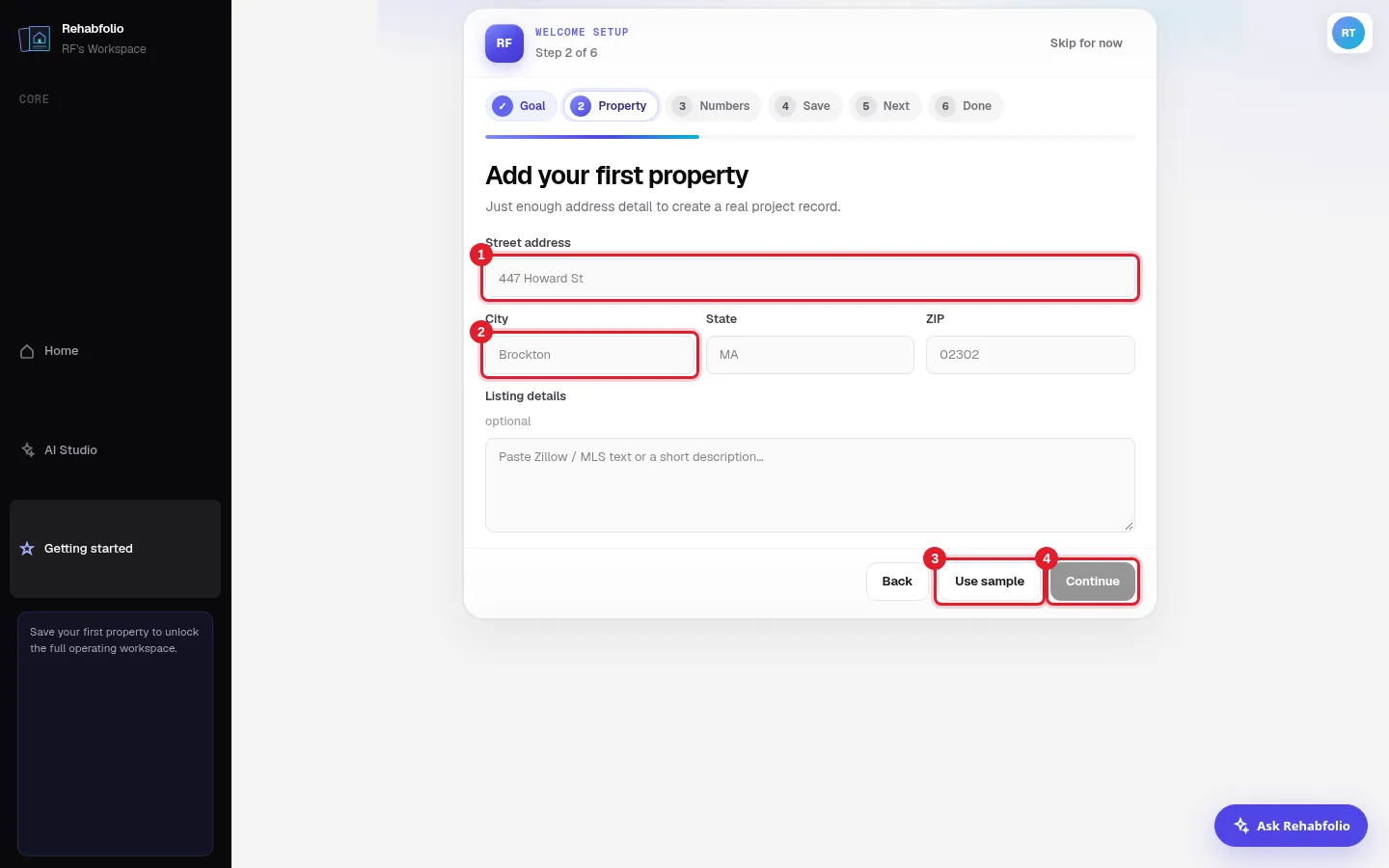
Task: Focus the ZIP input field
Action: (1030, 355)
